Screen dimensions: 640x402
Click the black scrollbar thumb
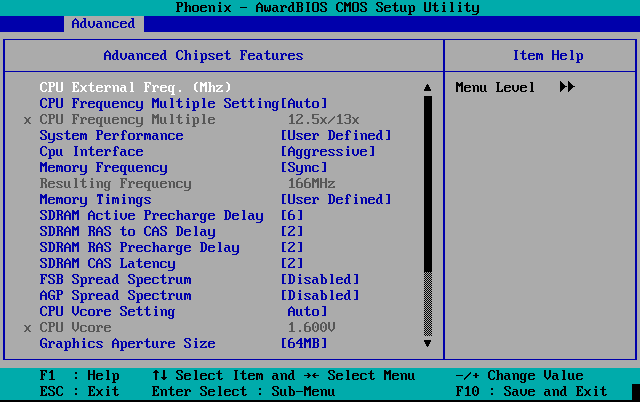[427, 184]
